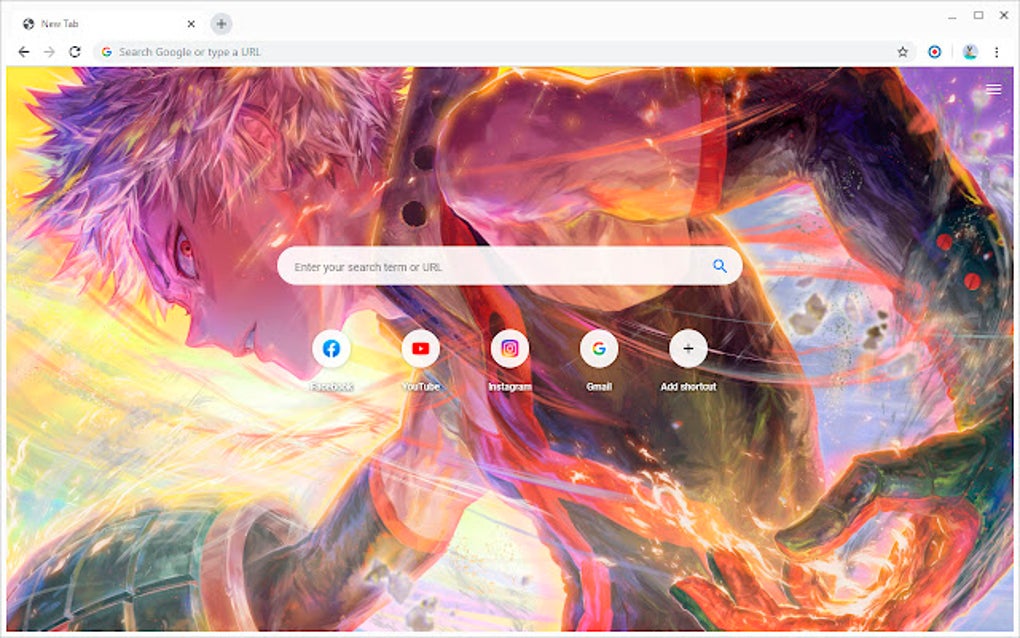Maximize the browser window
Viewport: 1020px width, 638px height.
click(x=978, y=15)
